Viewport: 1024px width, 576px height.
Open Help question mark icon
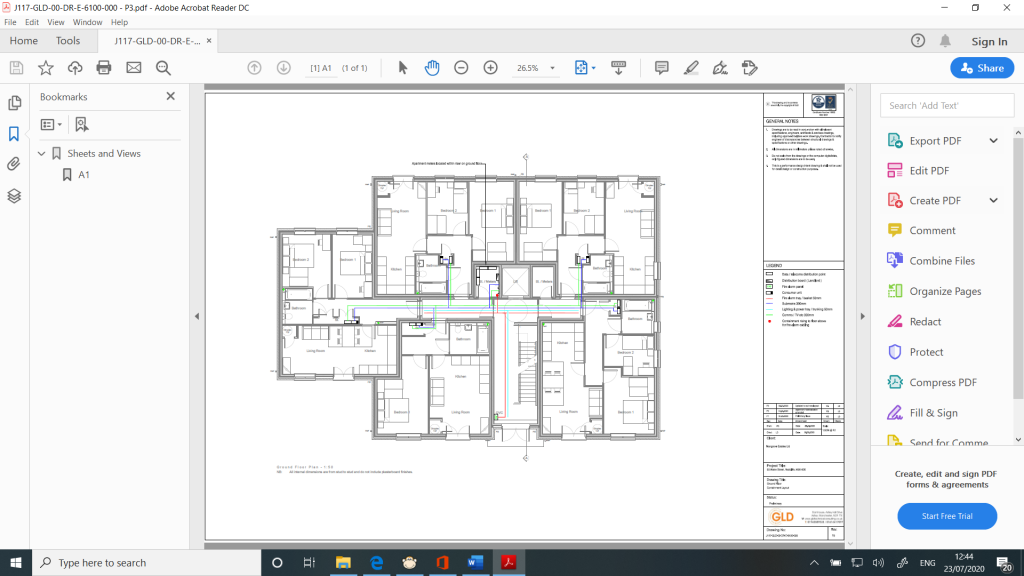[918, 40]
